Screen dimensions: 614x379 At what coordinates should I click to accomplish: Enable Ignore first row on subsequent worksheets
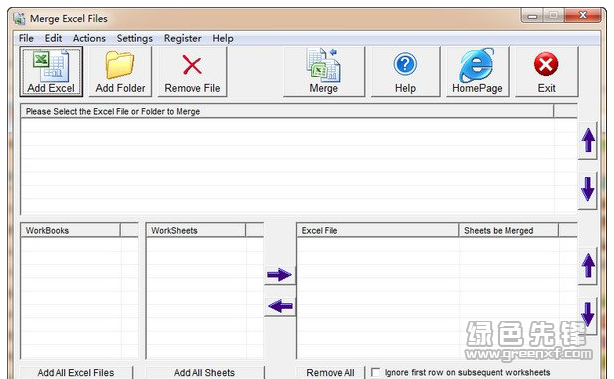pyautogui.click(x=375, y=372)
